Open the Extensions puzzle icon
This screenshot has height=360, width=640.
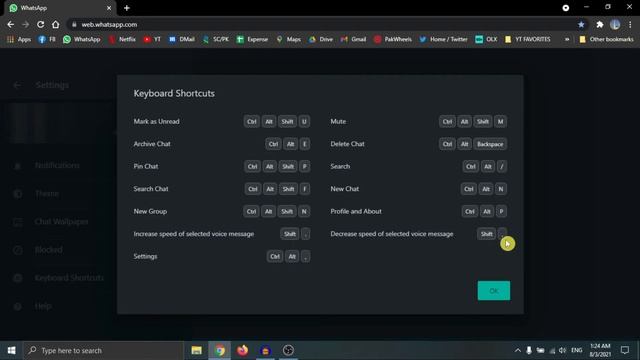click(600, 24)
